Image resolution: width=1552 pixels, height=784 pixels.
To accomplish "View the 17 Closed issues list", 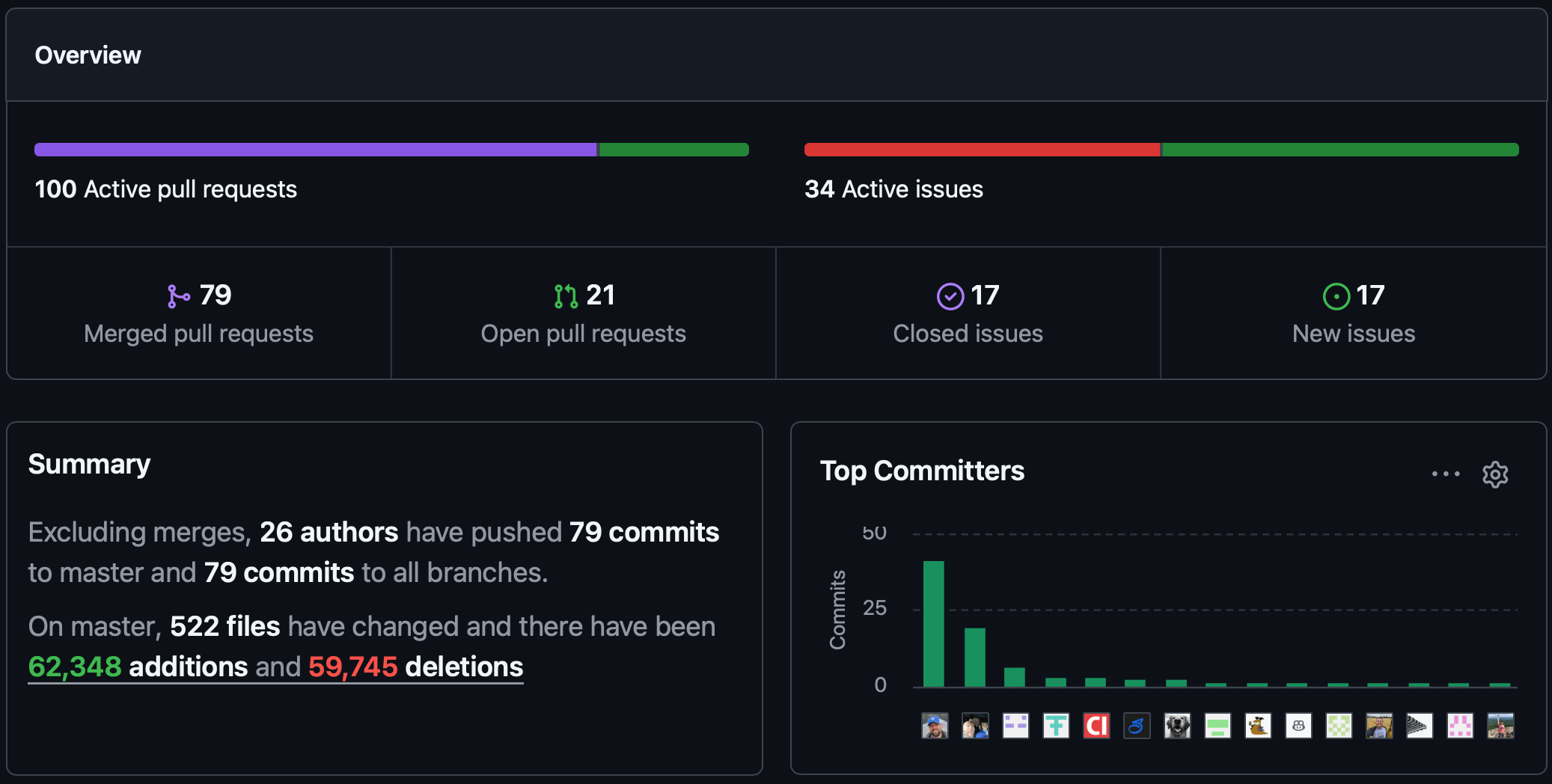I will click(x=968, y=314).
